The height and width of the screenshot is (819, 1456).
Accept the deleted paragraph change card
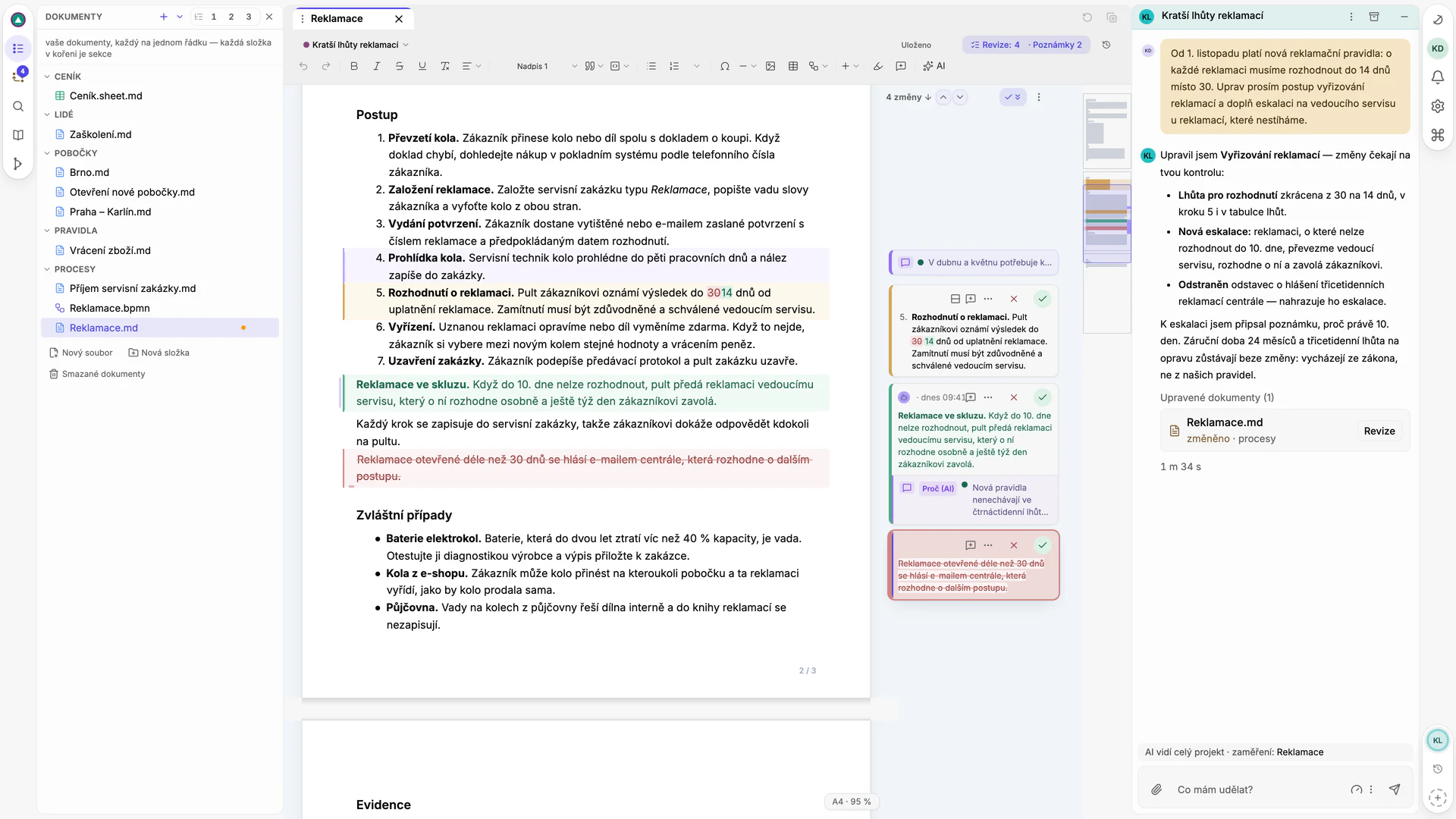tap(1043, 545)
